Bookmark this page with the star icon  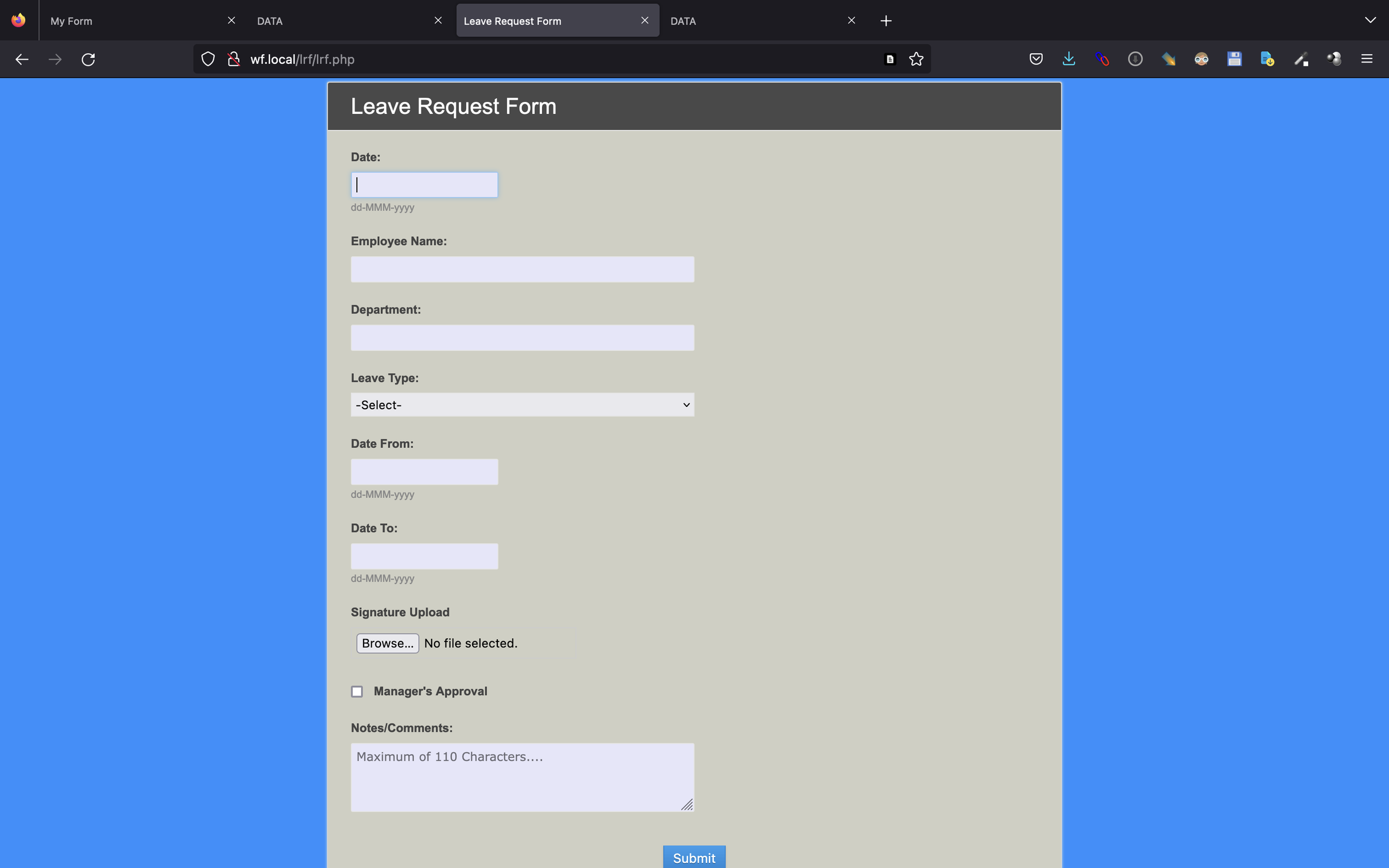click(x=916, y=59)
